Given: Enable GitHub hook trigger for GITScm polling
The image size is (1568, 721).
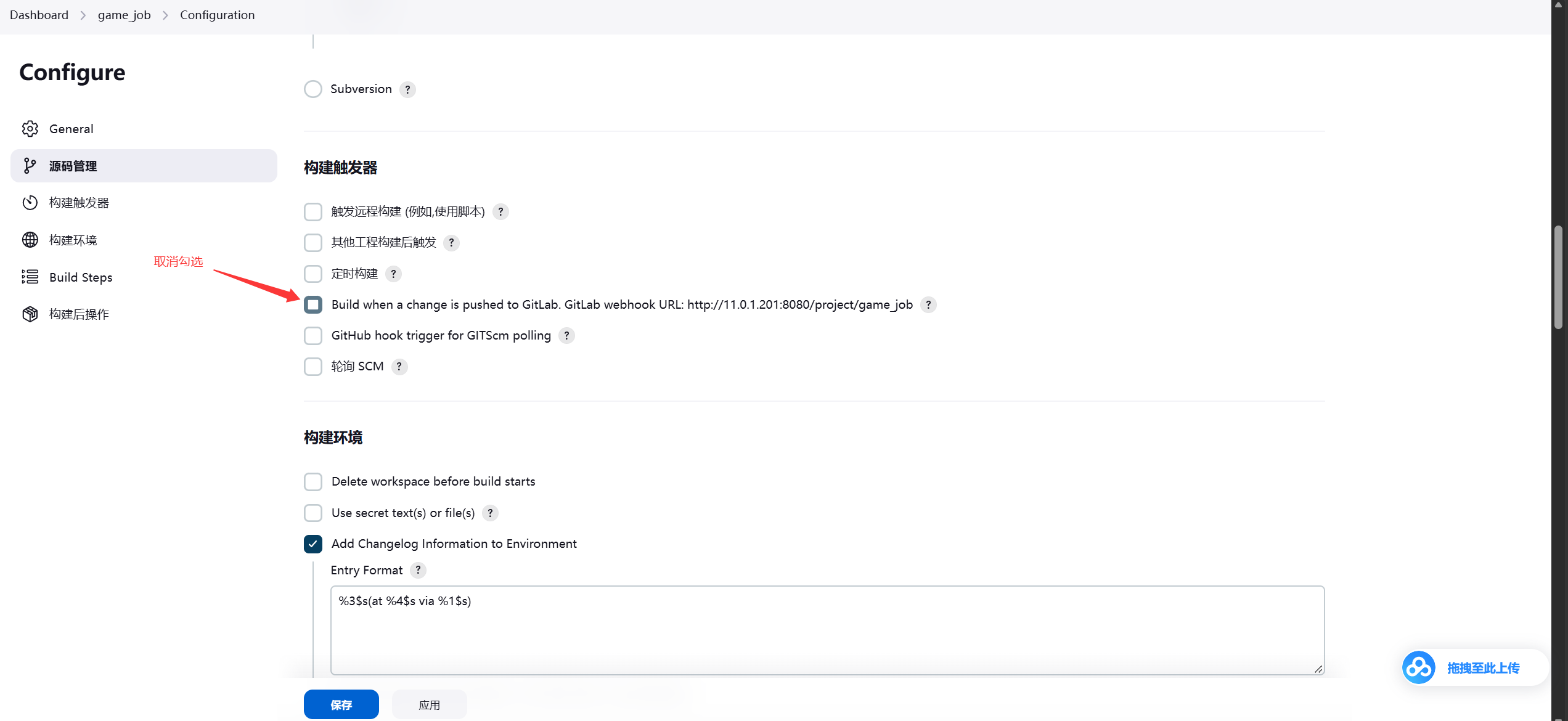Looking at the screenshot, I should pos(313,335).
